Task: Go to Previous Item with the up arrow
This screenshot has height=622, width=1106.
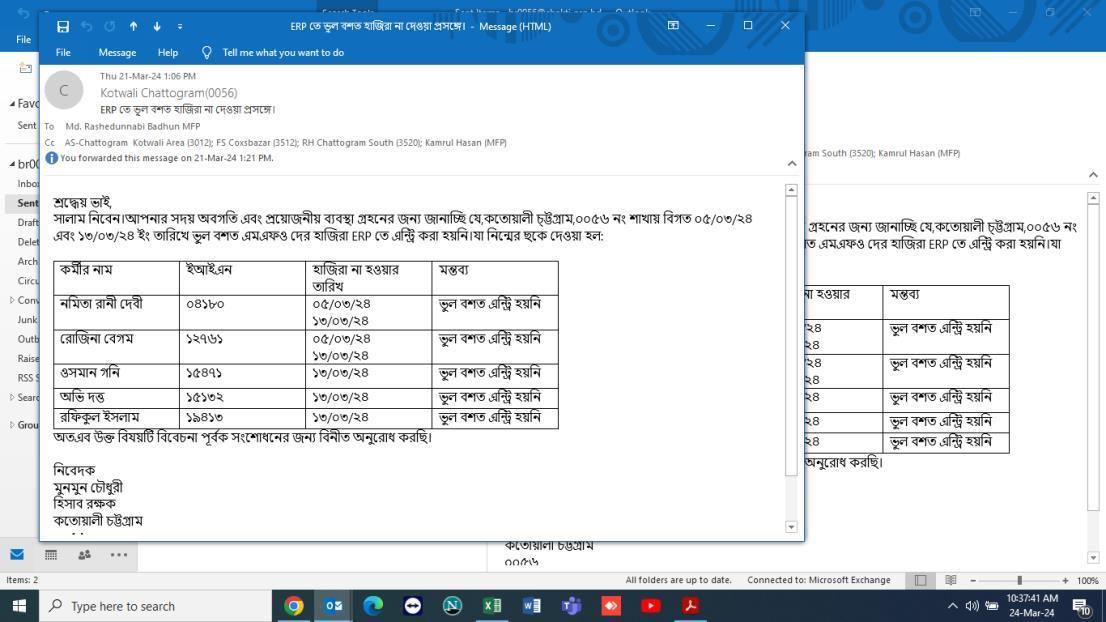Action: pos(133,27)
